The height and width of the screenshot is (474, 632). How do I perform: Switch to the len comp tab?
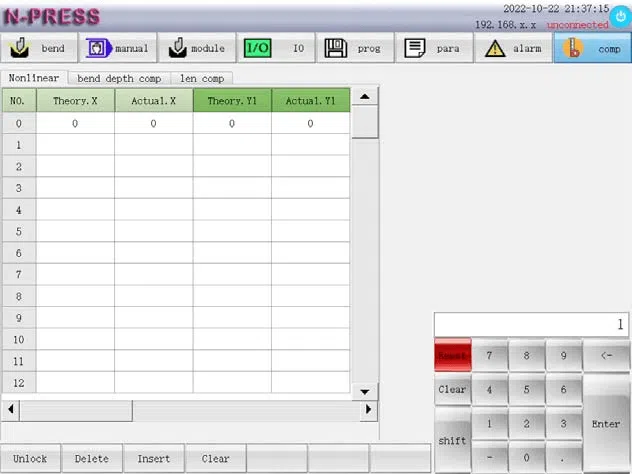(202, 79)
